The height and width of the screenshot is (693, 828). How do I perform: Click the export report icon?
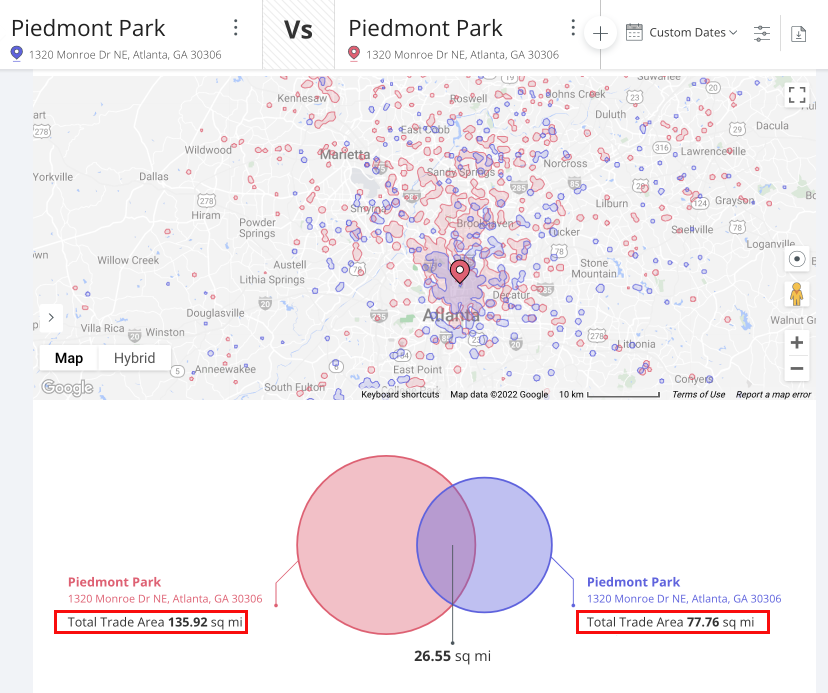point(798,33)
